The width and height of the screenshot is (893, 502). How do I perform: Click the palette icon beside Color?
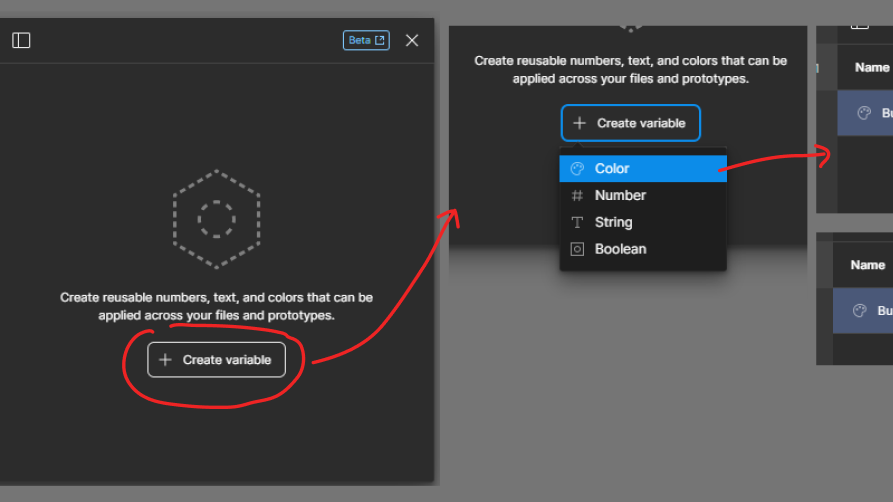pyautogui.click(x=577, y=169)
